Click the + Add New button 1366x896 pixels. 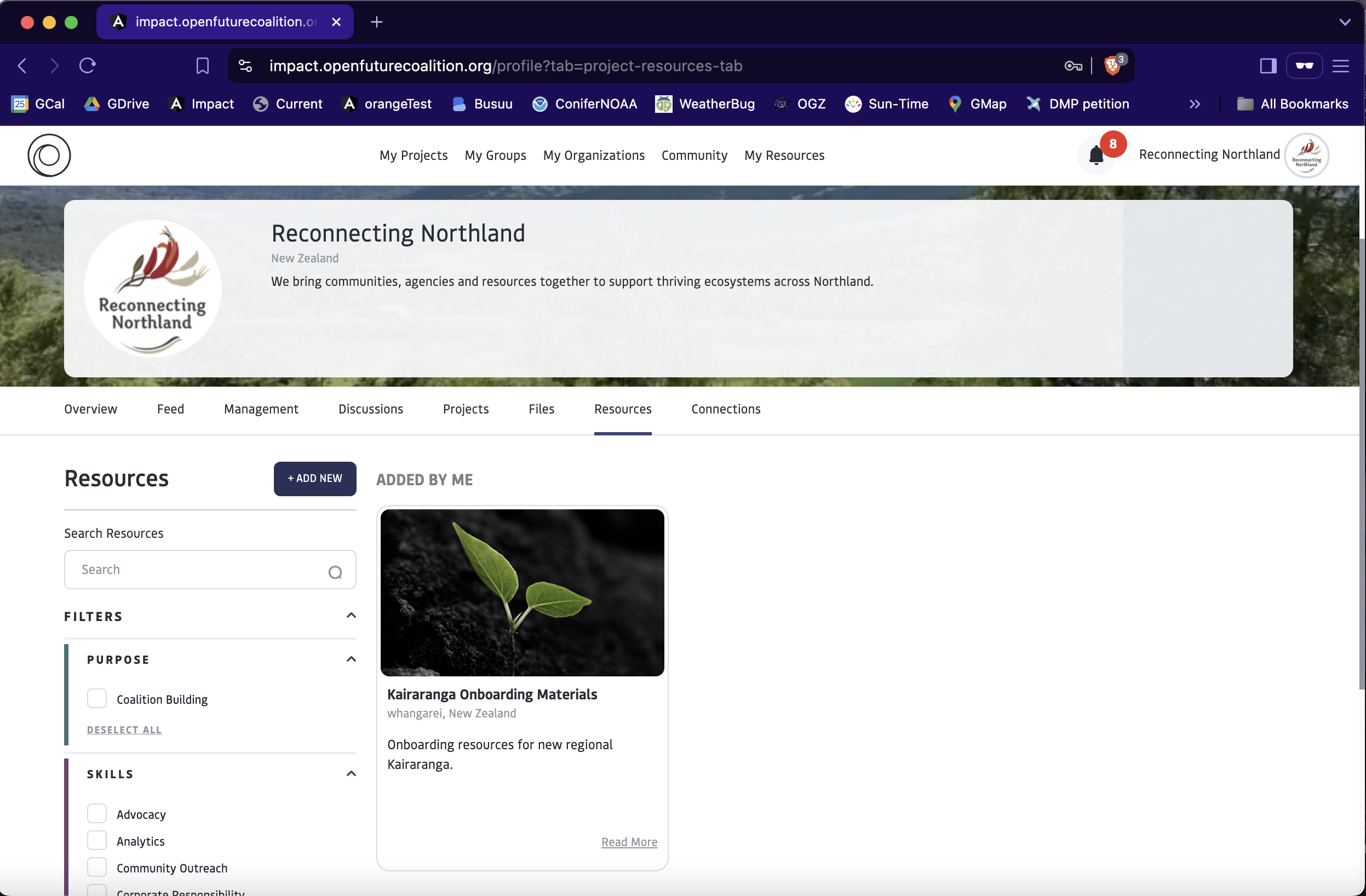[x=314, y=478]
